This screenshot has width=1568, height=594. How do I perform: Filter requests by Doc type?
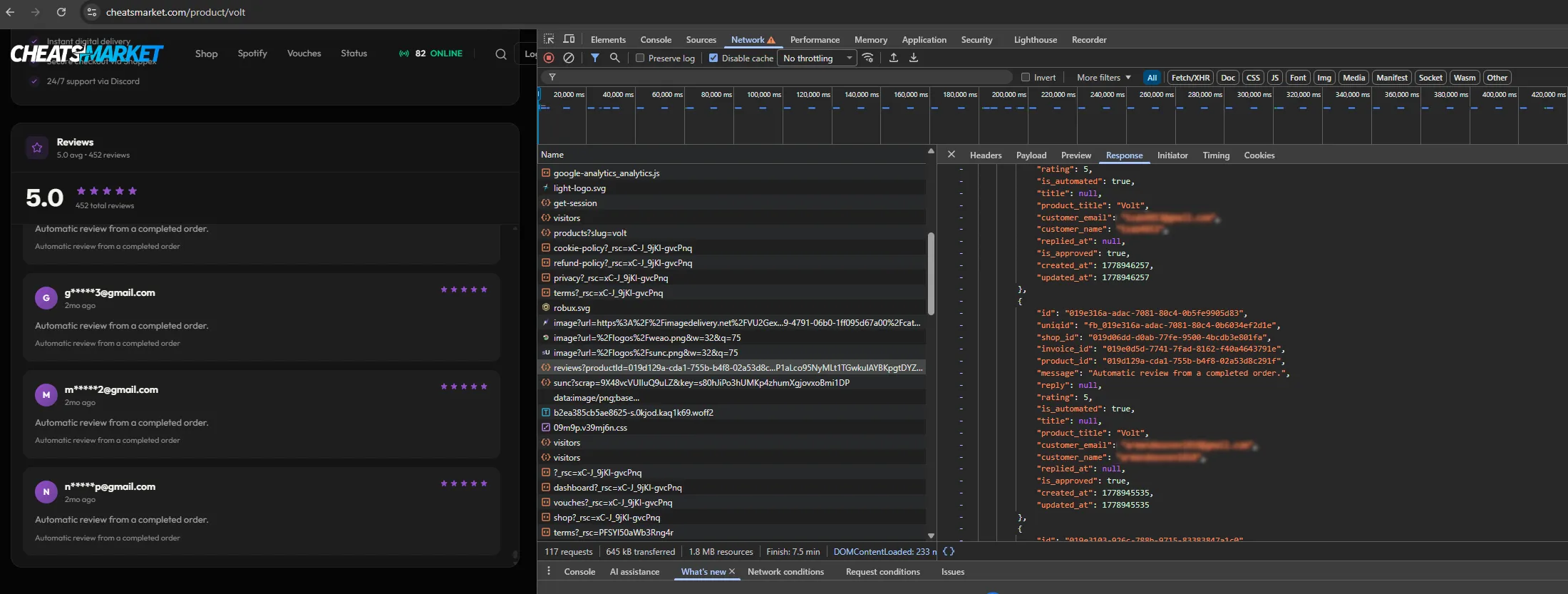click(1227, 78)
